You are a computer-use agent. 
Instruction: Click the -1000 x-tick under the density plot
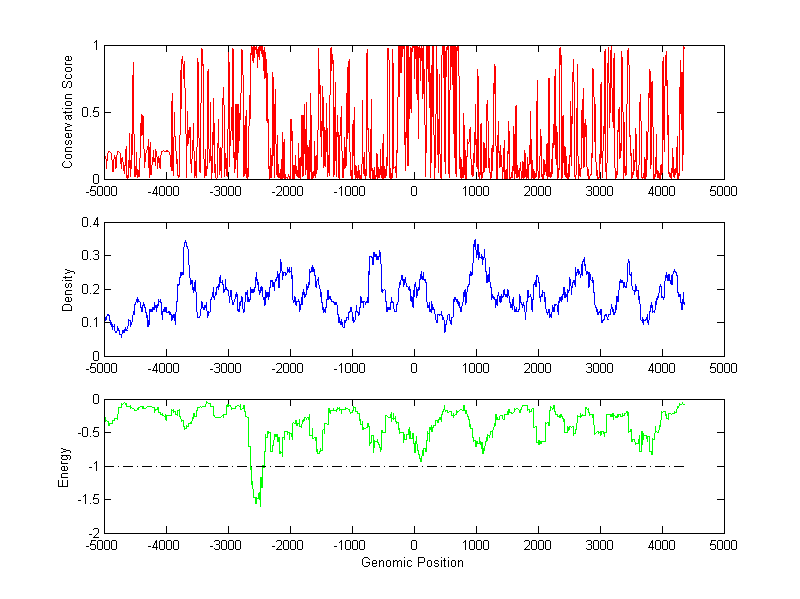pyautogui.click(x=349, y=368)
